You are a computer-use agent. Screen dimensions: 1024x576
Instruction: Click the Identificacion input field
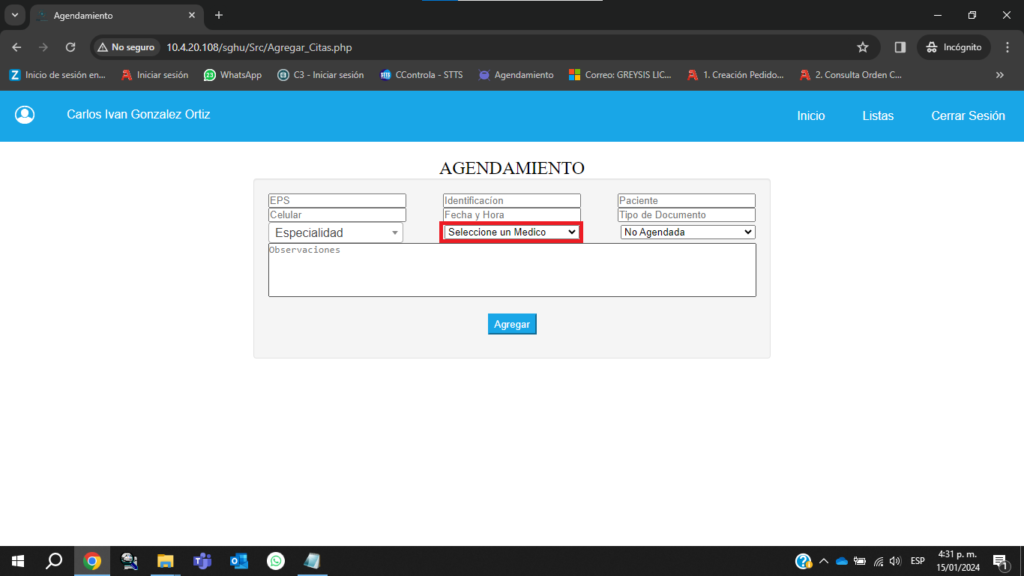511,201
